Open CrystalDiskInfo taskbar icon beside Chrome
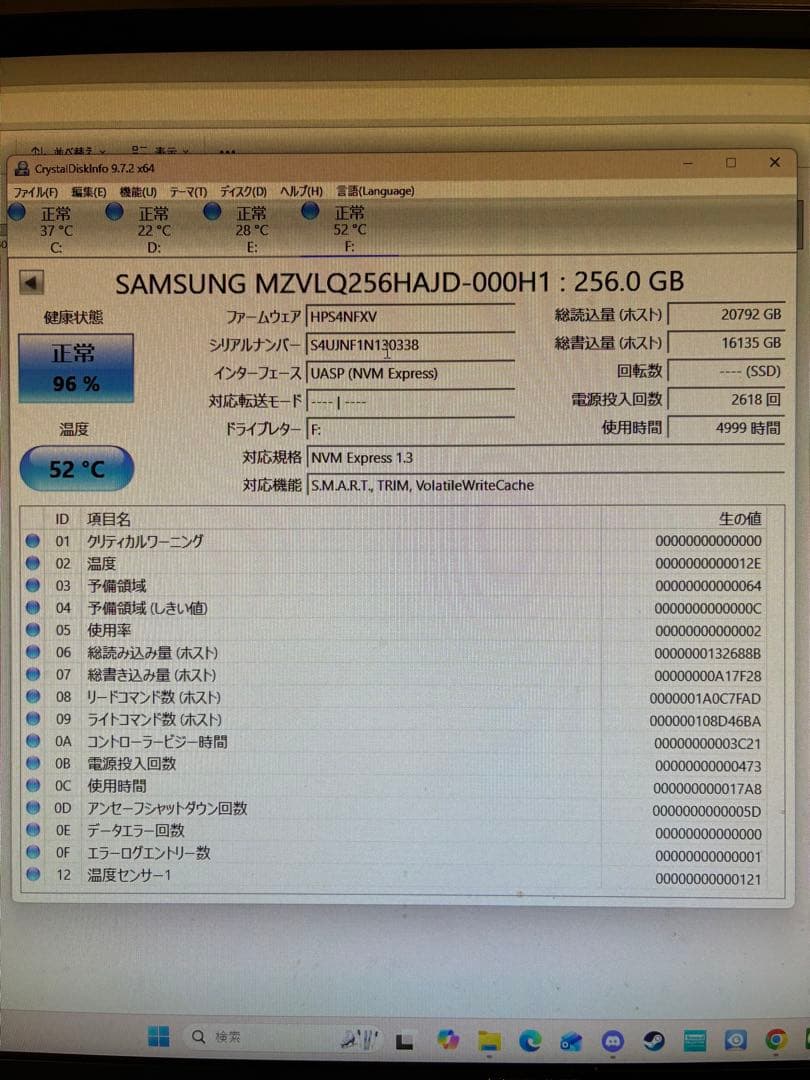This screenshot has width=810, height=1080. [736, 1039]
